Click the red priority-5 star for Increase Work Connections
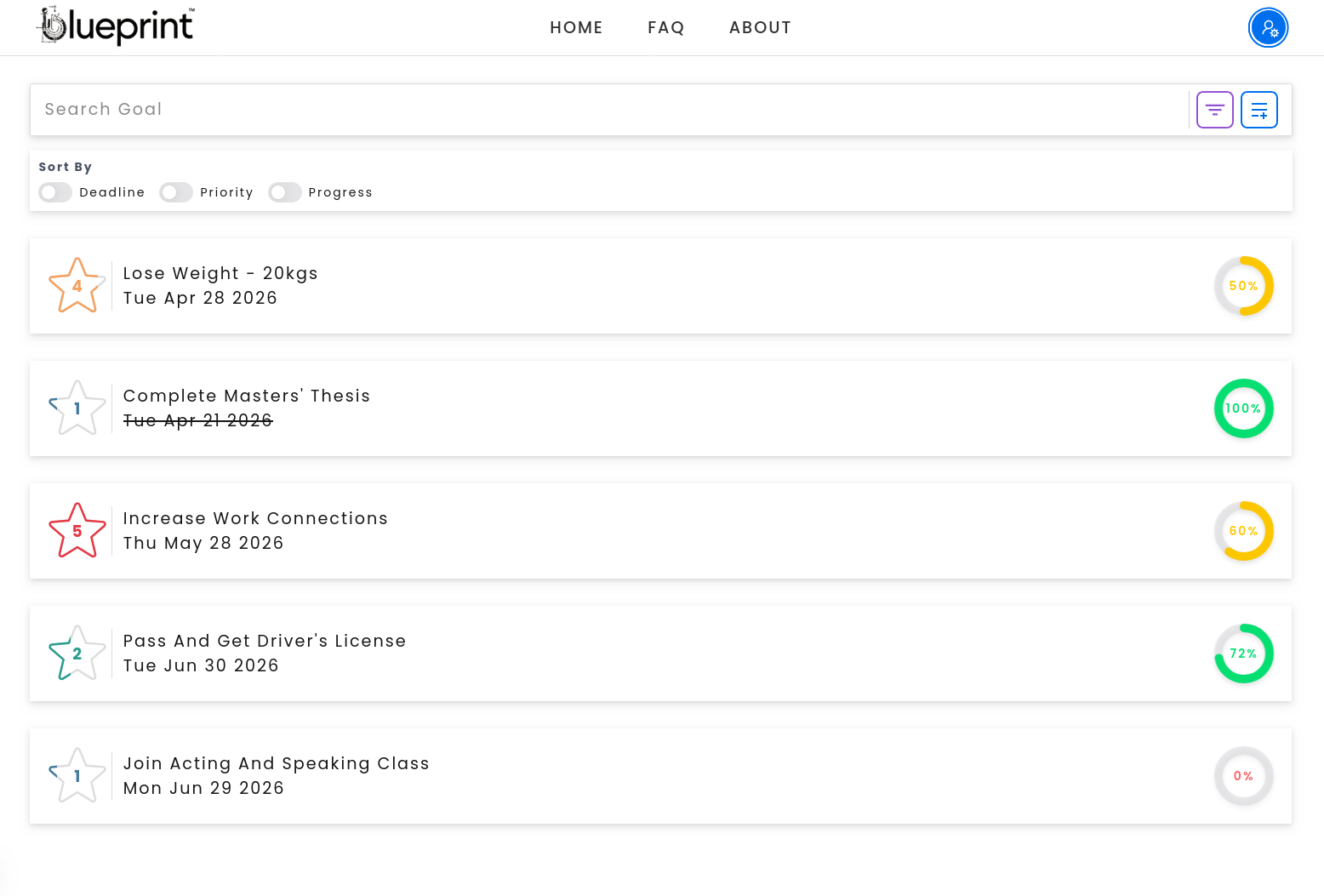Image resolution: width=1324 pixels, height=896 pixels. (77, 530)
